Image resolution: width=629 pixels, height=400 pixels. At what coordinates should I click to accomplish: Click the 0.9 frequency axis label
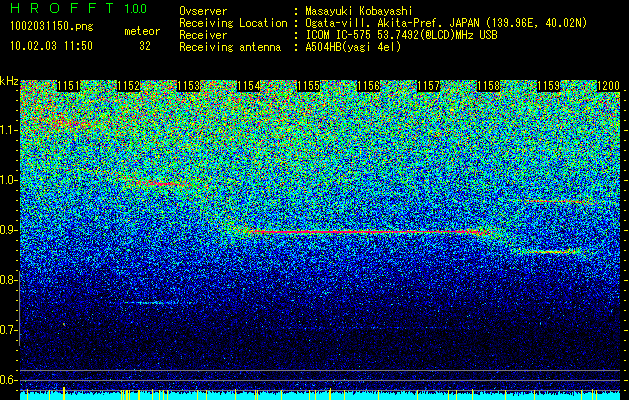coord(9,230)
